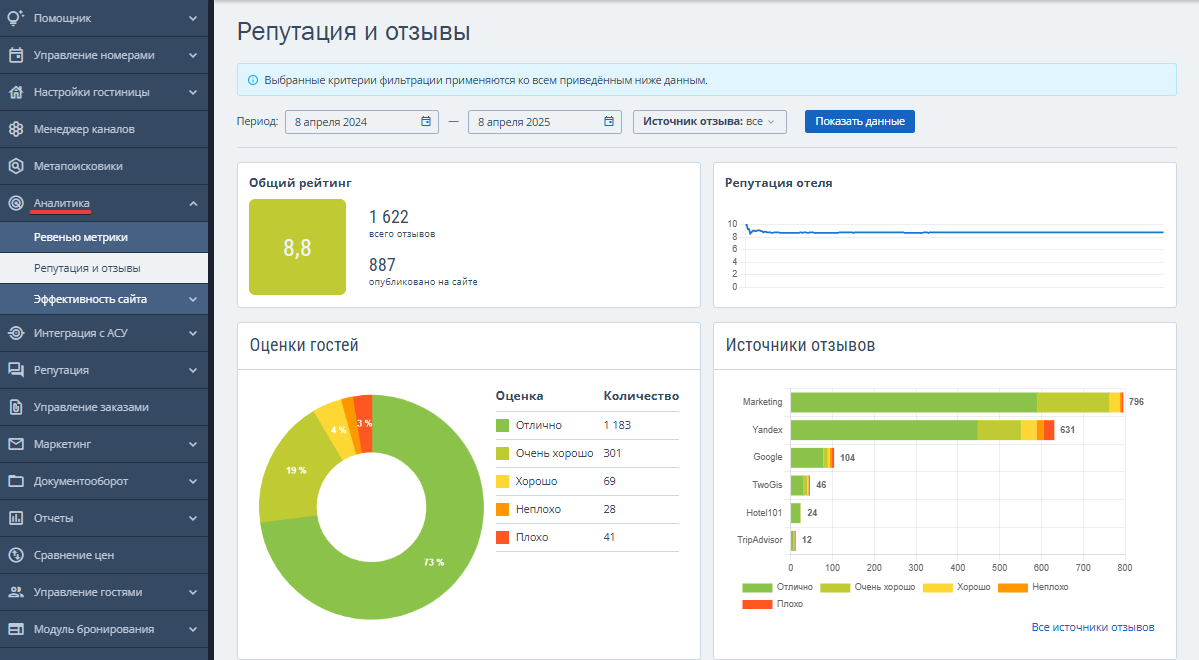
Task: Select 'Репутация и отзывы' menu item
Action: (x=87, y=268)
